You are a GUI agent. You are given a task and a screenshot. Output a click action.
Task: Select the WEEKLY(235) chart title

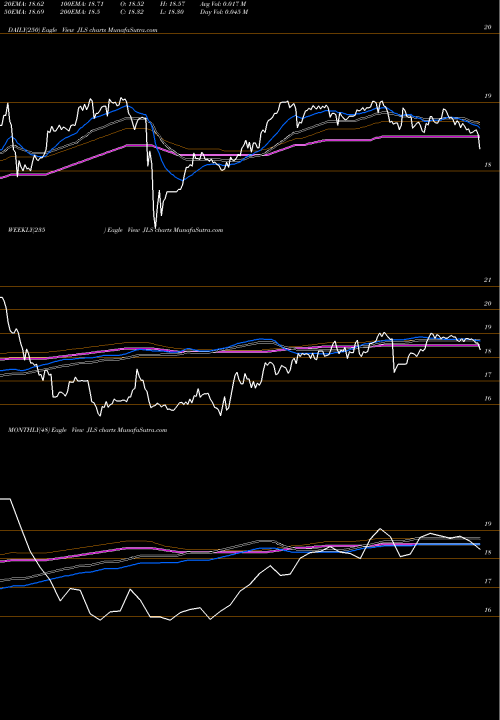[x=115, y=230]
